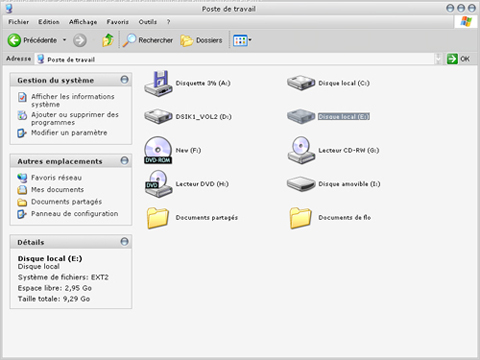Image resolution: width=480 pixels, height=360 pixels.
Task: Click the Windows flag logo
Action: (x=466, y=22)
